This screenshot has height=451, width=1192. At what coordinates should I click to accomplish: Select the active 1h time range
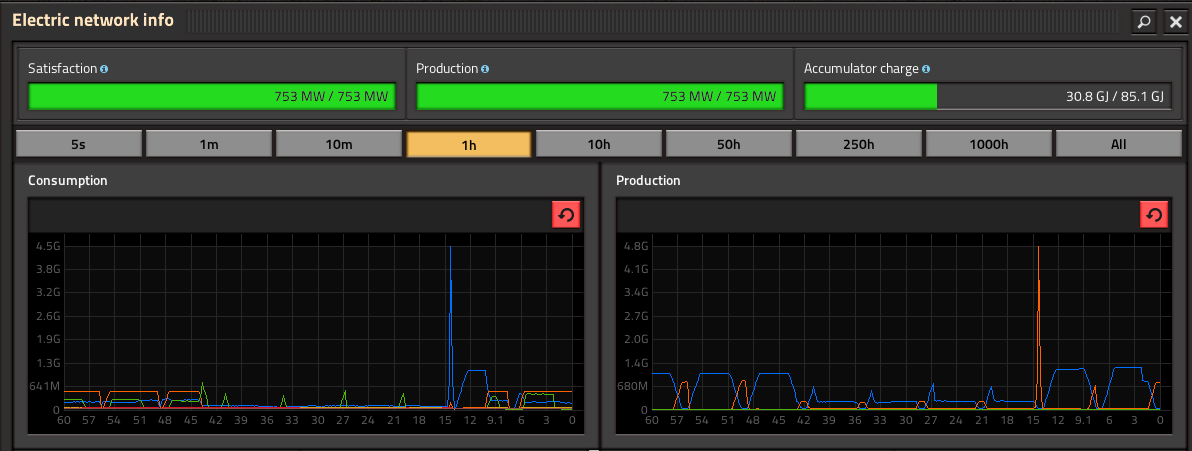click(x=468, y=144)
